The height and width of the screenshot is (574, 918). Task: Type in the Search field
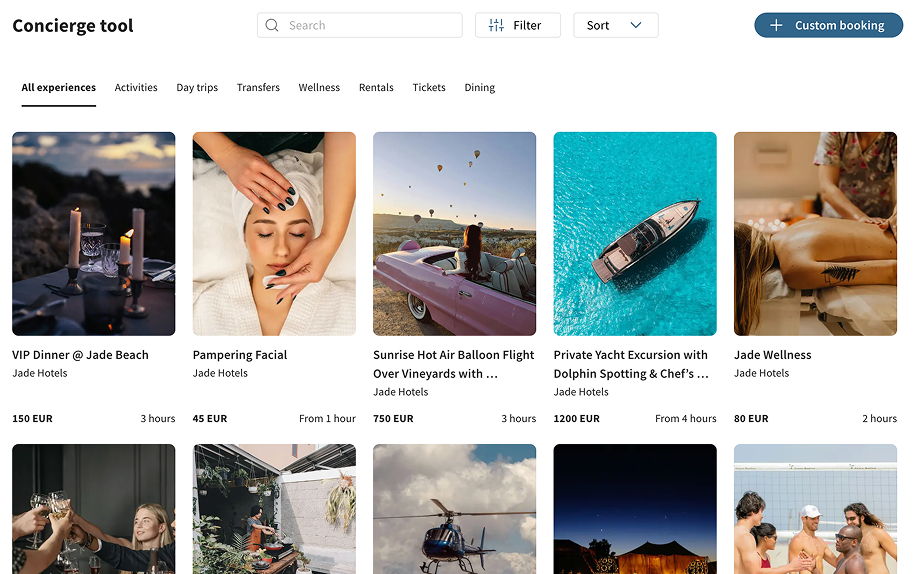click(x=370, y=26)
